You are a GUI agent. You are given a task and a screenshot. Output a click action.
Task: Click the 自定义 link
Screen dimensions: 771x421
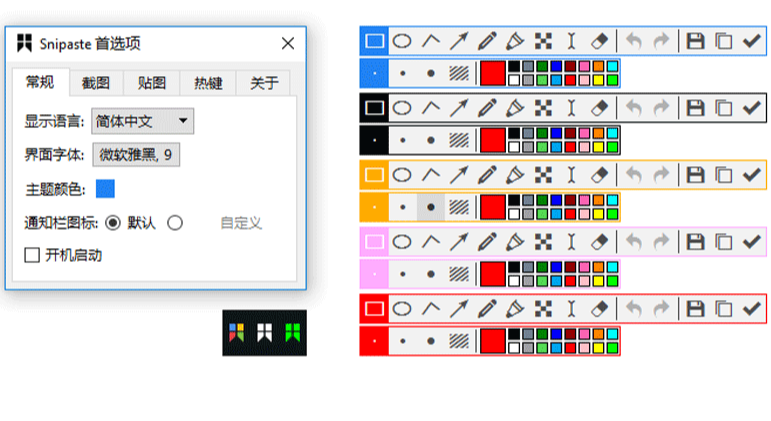point(241,223)
